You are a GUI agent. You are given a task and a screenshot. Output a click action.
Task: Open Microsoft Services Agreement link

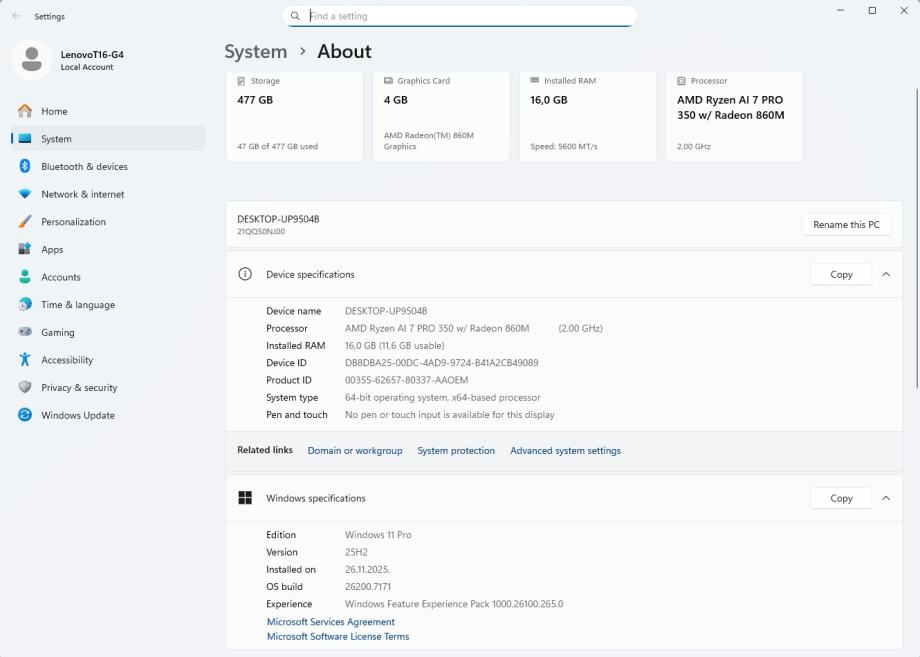[330, 622]
